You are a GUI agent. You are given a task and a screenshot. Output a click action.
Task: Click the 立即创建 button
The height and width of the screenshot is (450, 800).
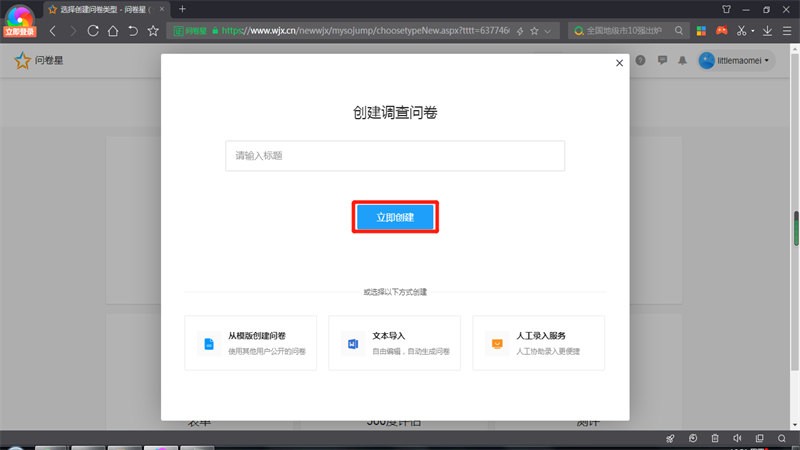click(x=395, y=217)
